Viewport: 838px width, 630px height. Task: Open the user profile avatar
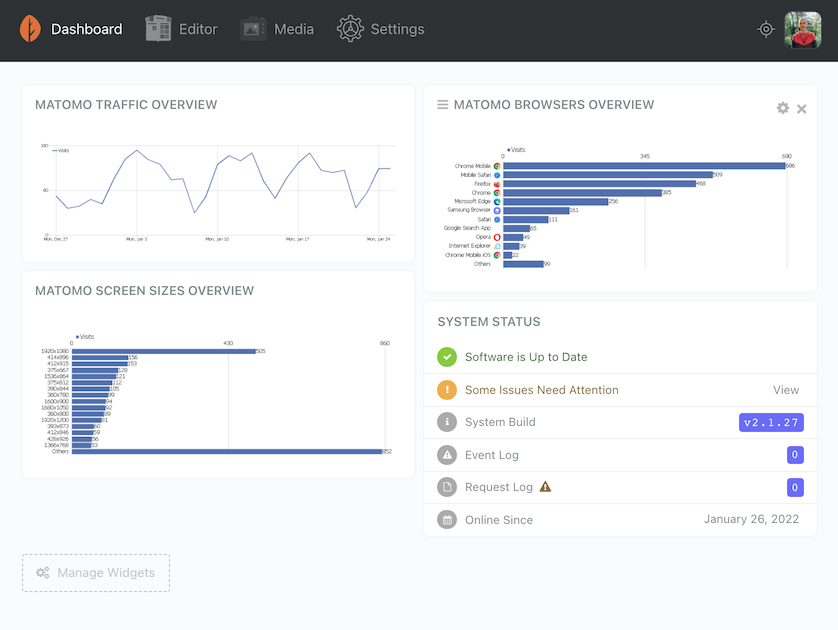(x=803, y=30)
